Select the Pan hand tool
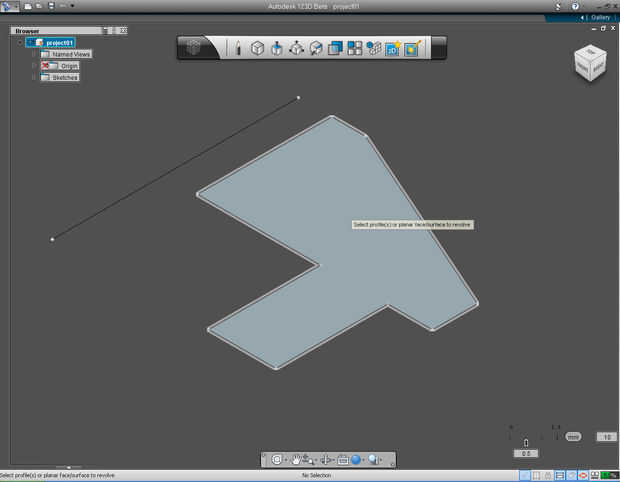Viewport: 620px width, 482px height. tap(296, 459)
